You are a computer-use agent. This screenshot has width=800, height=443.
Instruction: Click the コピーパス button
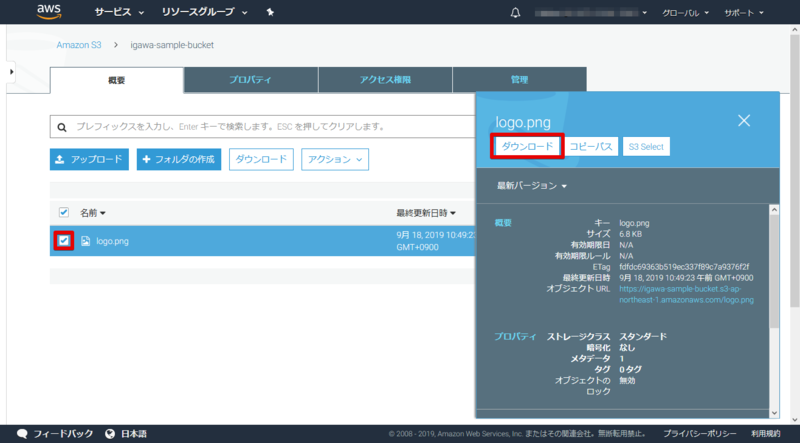(591, 146)
